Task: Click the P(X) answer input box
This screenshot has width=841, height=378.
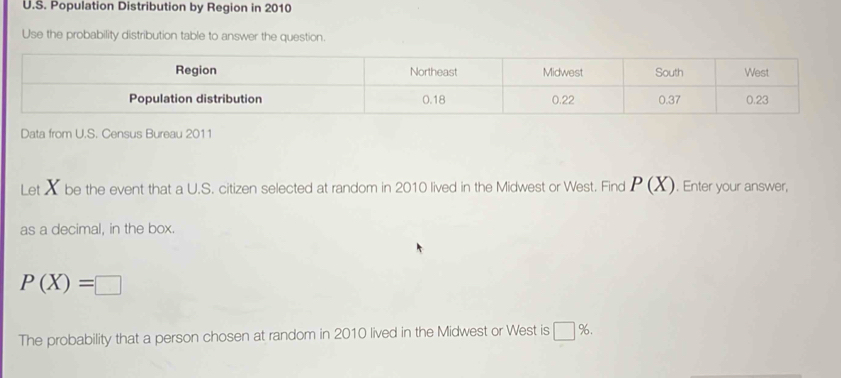Action: tap(108, 285)
